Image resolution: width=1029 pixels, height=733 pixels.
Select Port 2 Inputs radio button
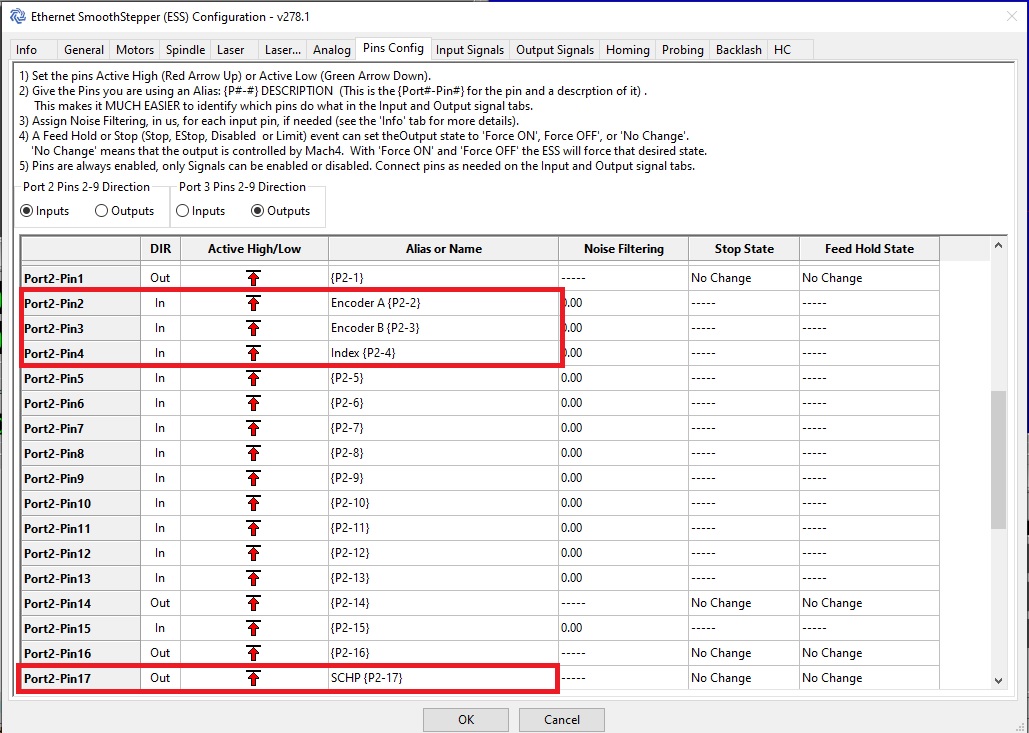point(28,211)
